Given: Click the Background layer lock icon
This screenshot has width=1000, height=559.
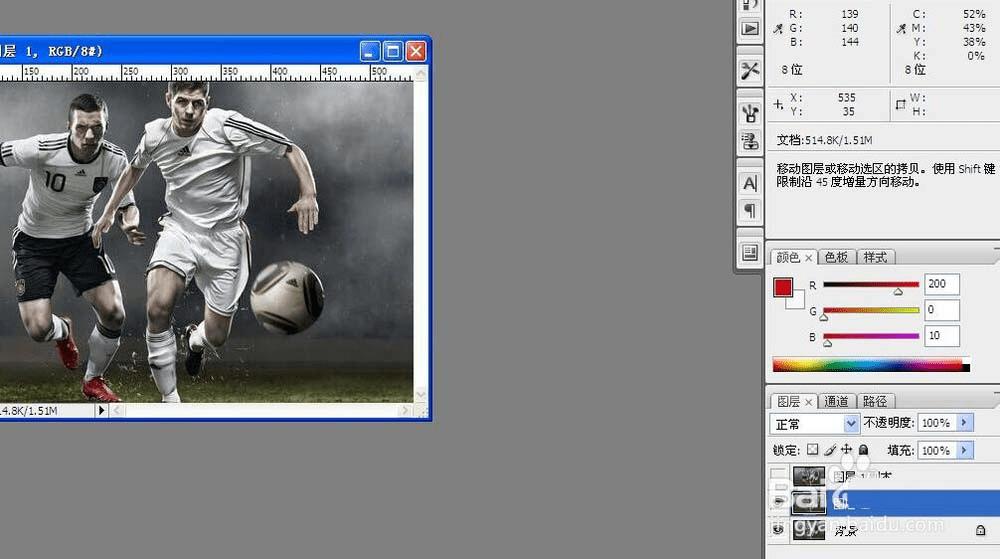Looking at the screenshot, I should 980,530.
